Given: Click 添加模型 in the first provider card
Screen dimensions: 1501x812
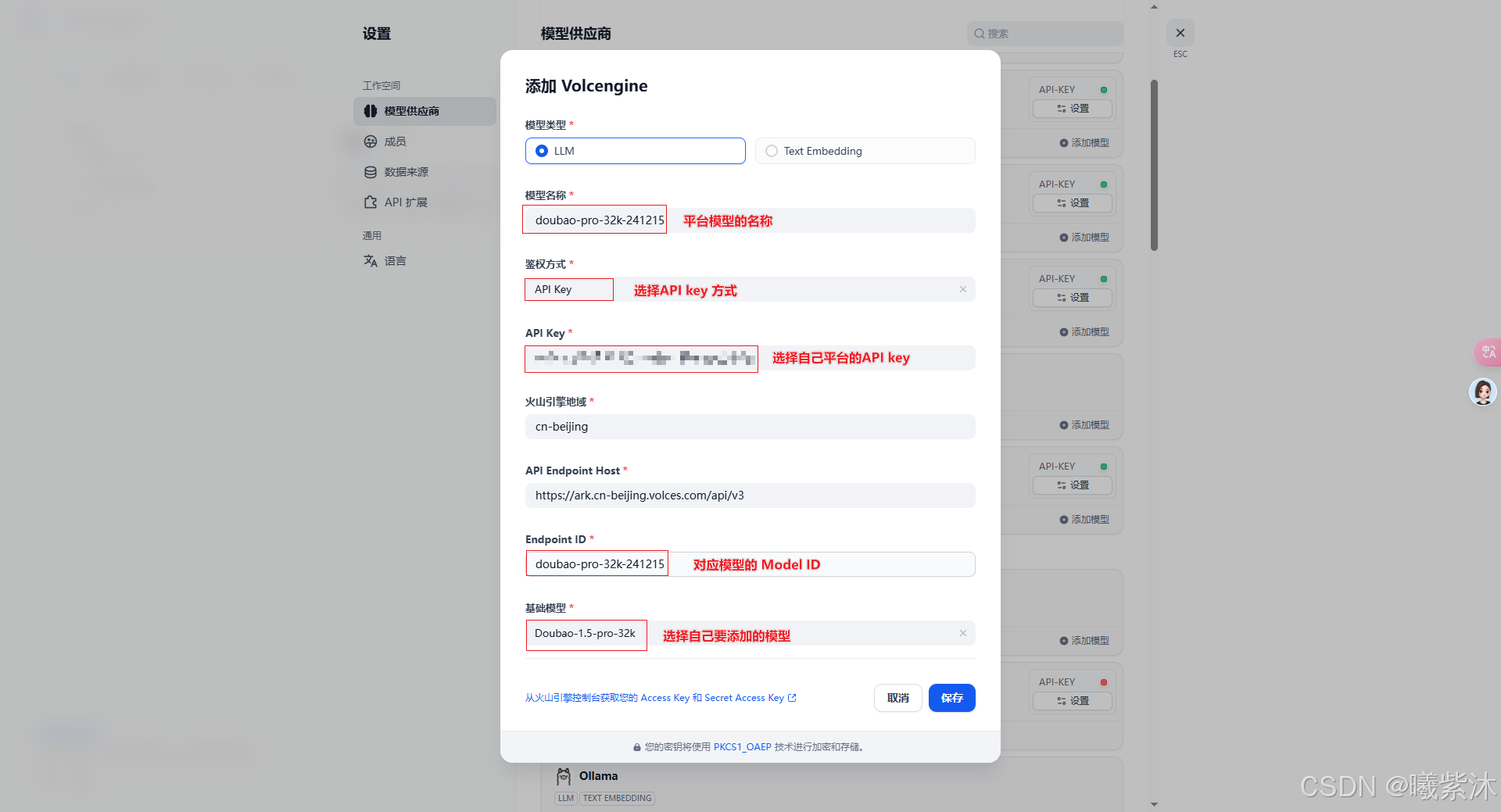Looking at the screenshot, I should point(1084,143).
